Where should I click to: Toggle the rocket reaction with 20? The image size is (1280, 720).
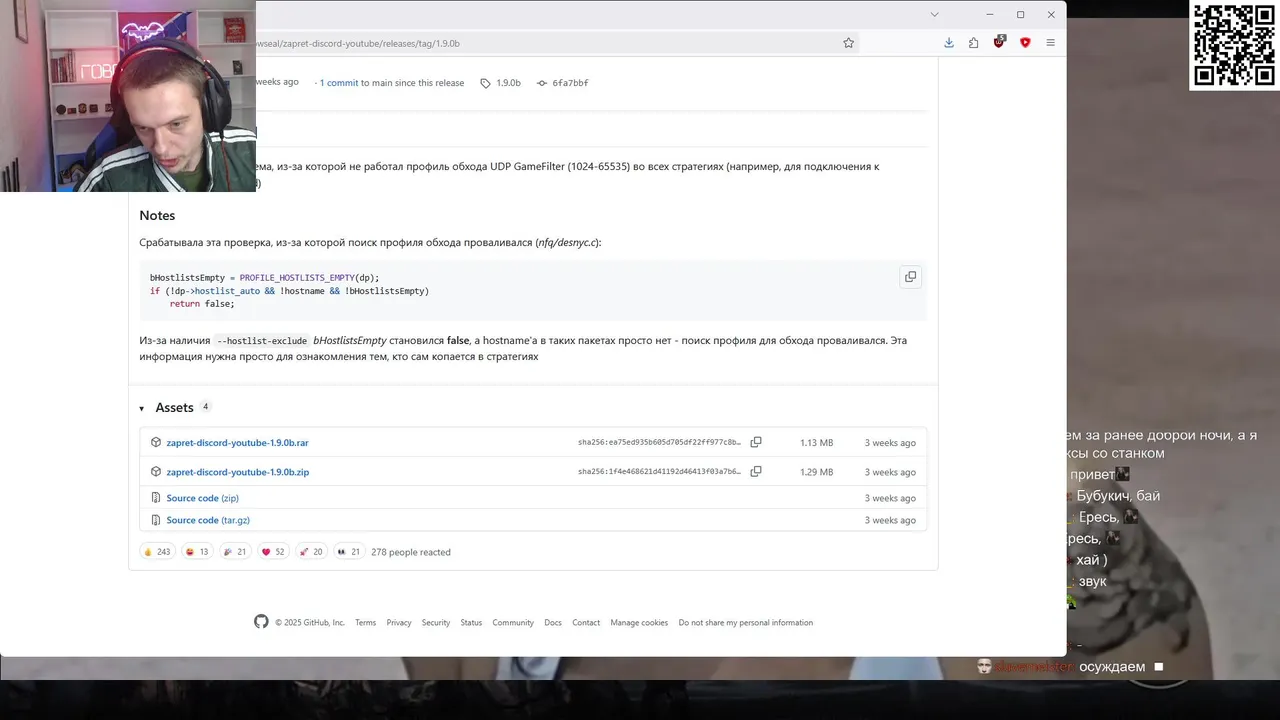pos(311,552)
